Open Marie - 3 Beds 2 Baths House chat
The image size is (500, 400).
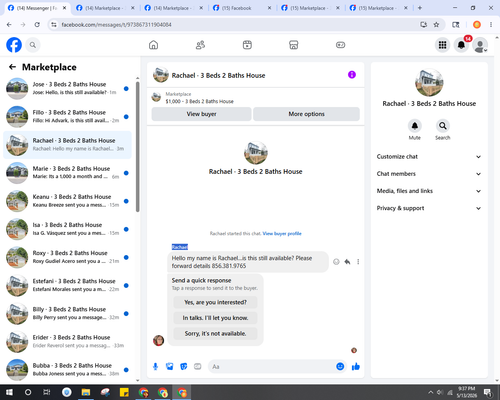[67, 173]
